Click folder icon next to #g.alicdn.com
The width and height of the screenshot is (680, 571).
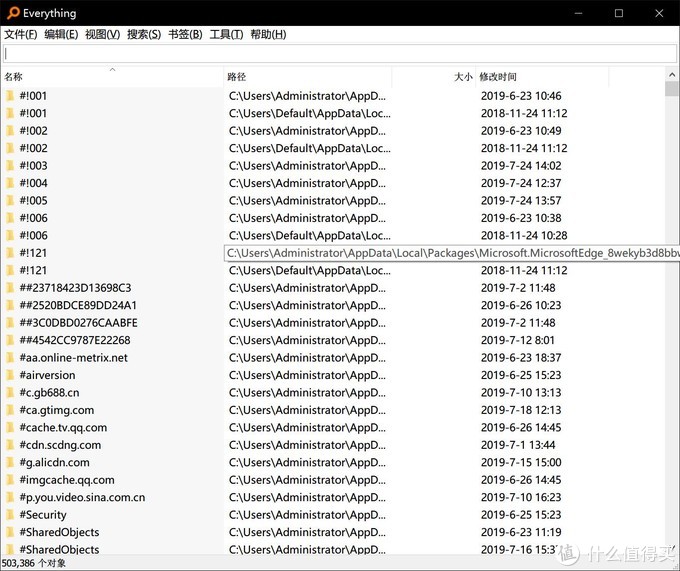click(10, 463)
